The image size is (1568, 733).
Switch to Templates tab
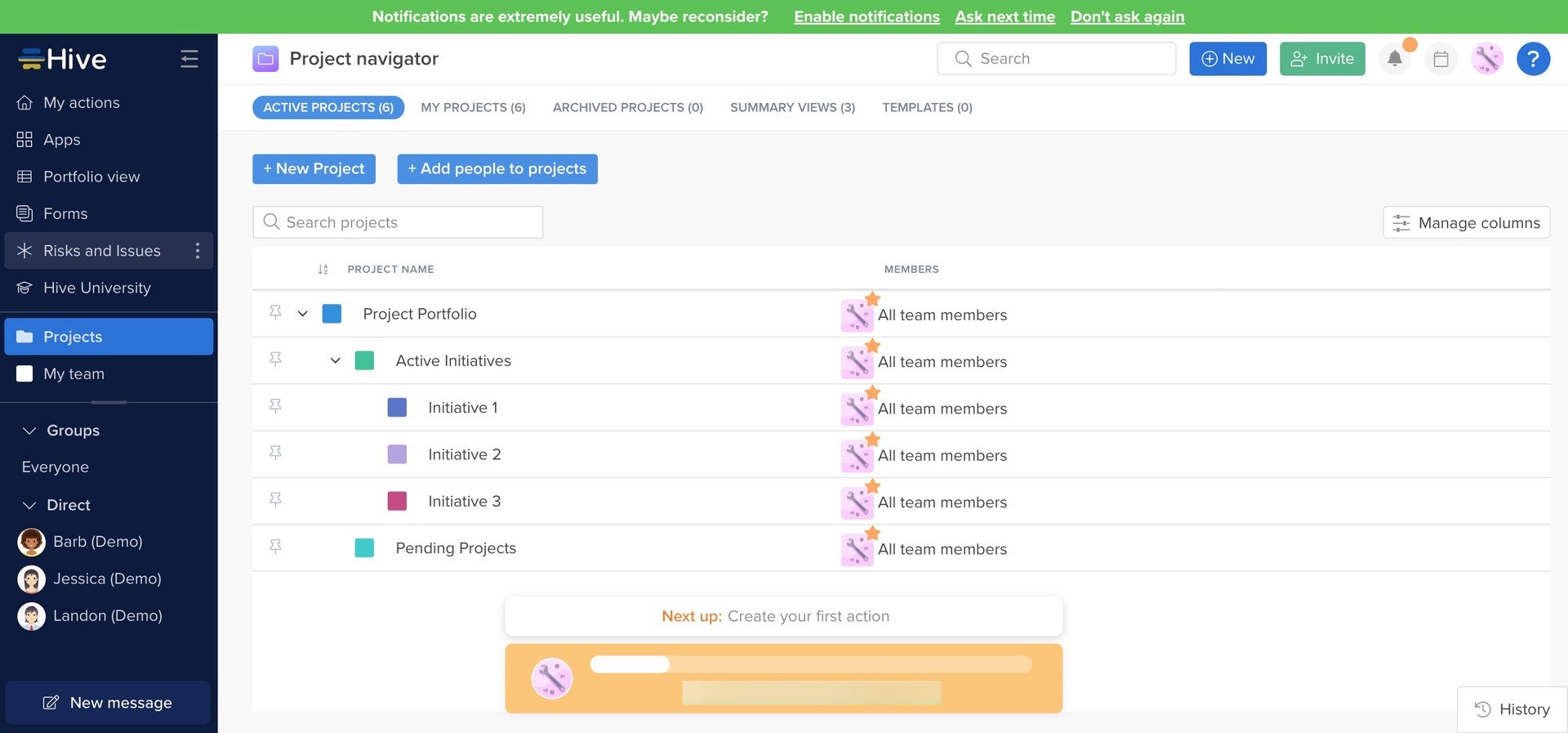click(927, 107)
